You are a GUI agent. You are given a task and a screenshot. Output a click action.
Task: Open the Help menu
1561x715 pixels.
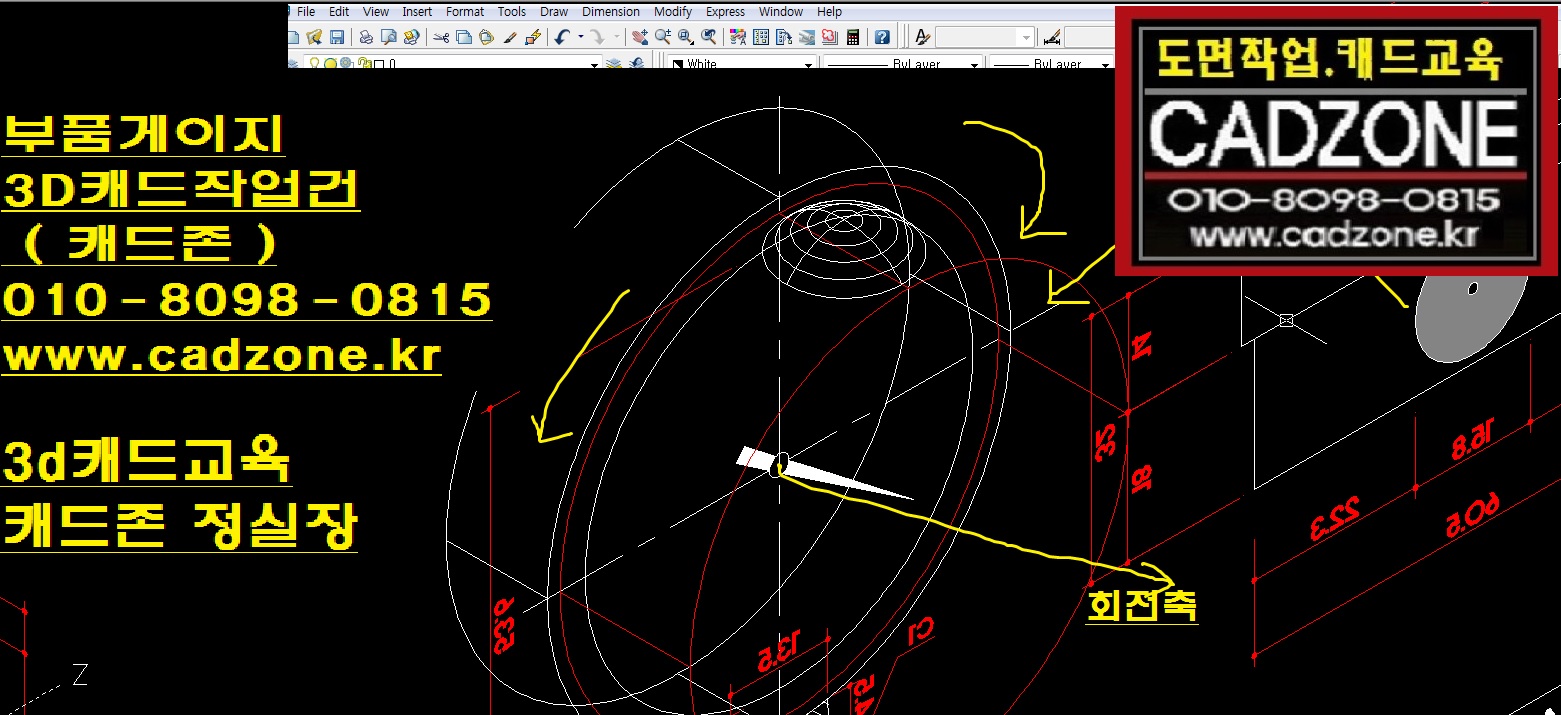830,12
